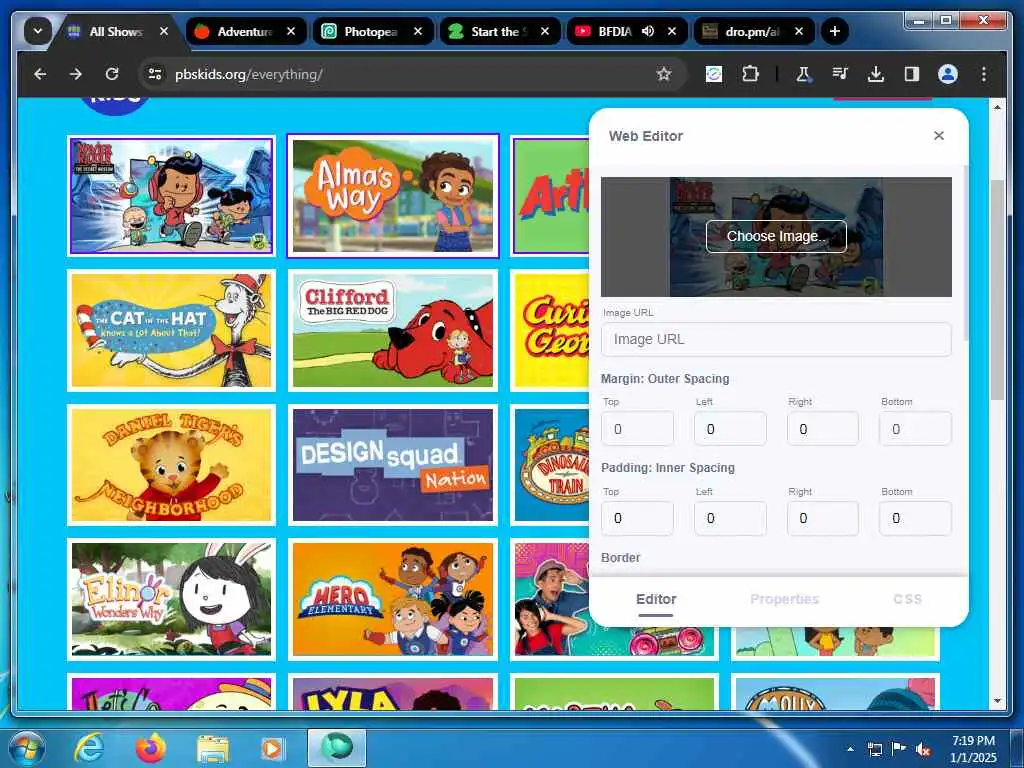
Task: Open the Cat in the Hat thumbnail
Action: point(171,330)
